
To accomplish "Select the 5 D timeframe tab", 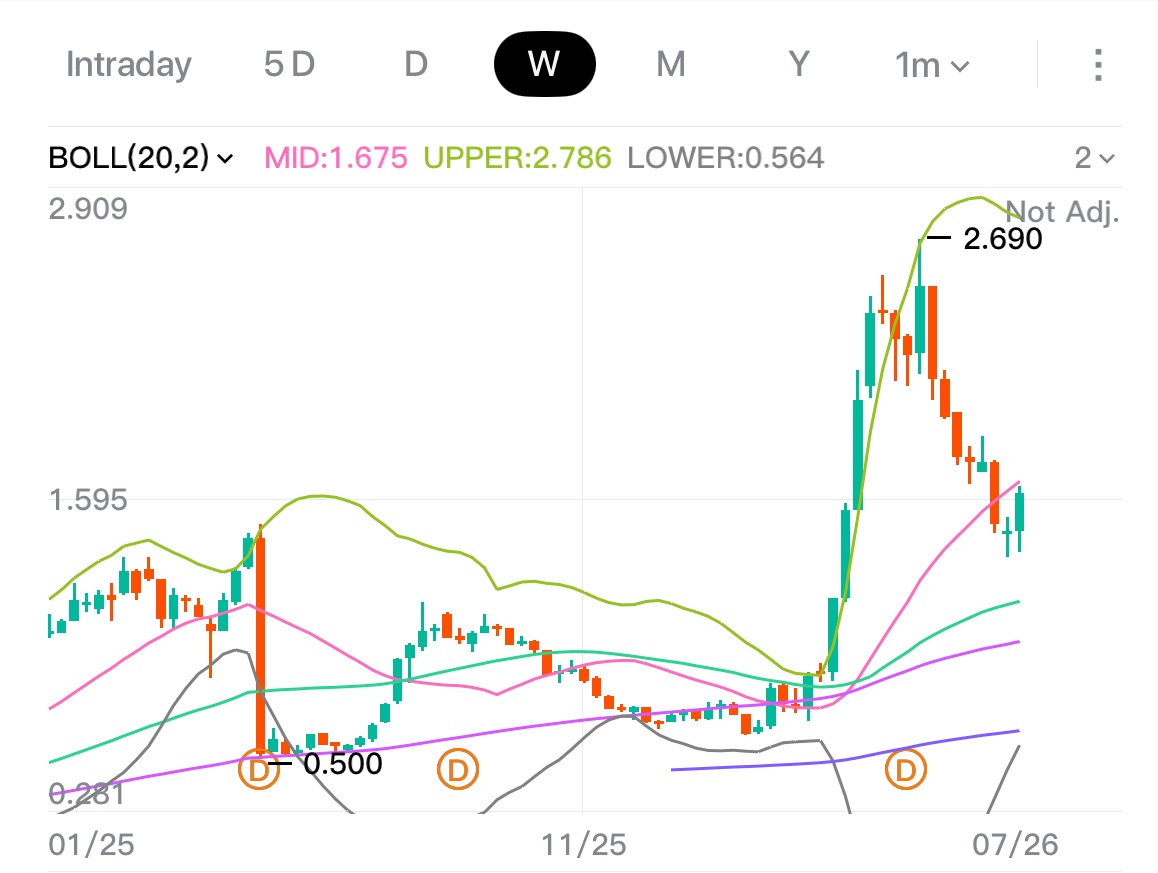I will click(290, 64).
